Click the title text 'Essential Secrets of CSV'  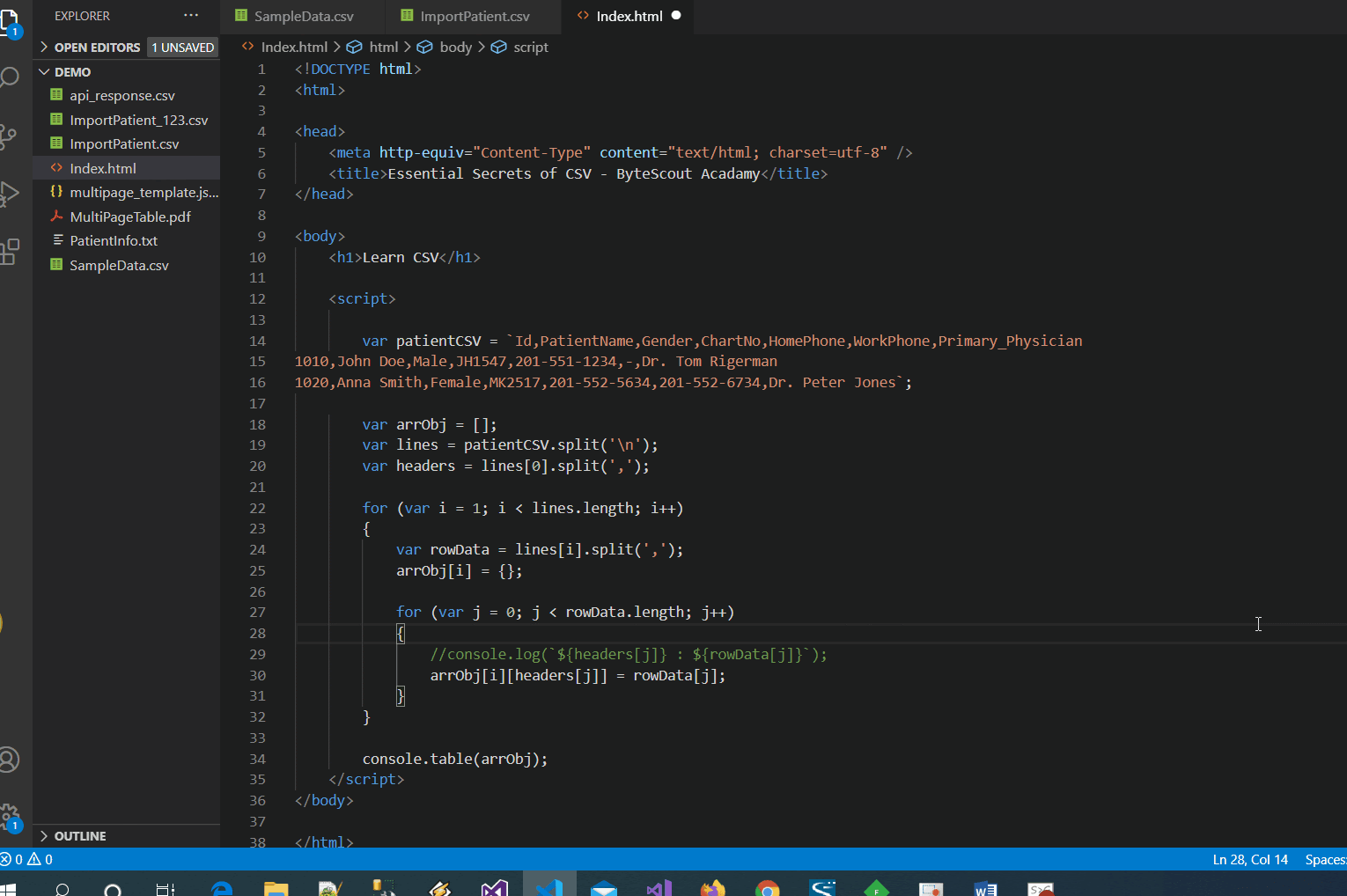489,173
